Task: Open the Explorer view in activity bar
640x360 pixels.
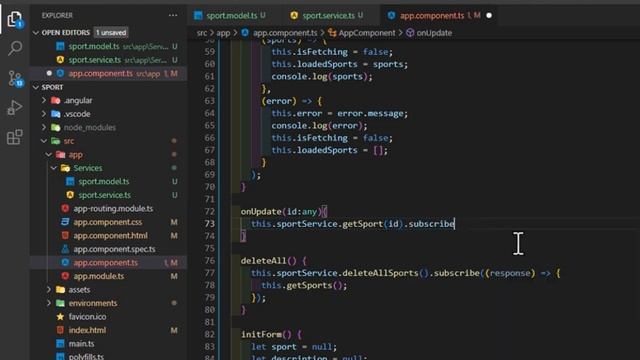Action: (x=15, y=19)
